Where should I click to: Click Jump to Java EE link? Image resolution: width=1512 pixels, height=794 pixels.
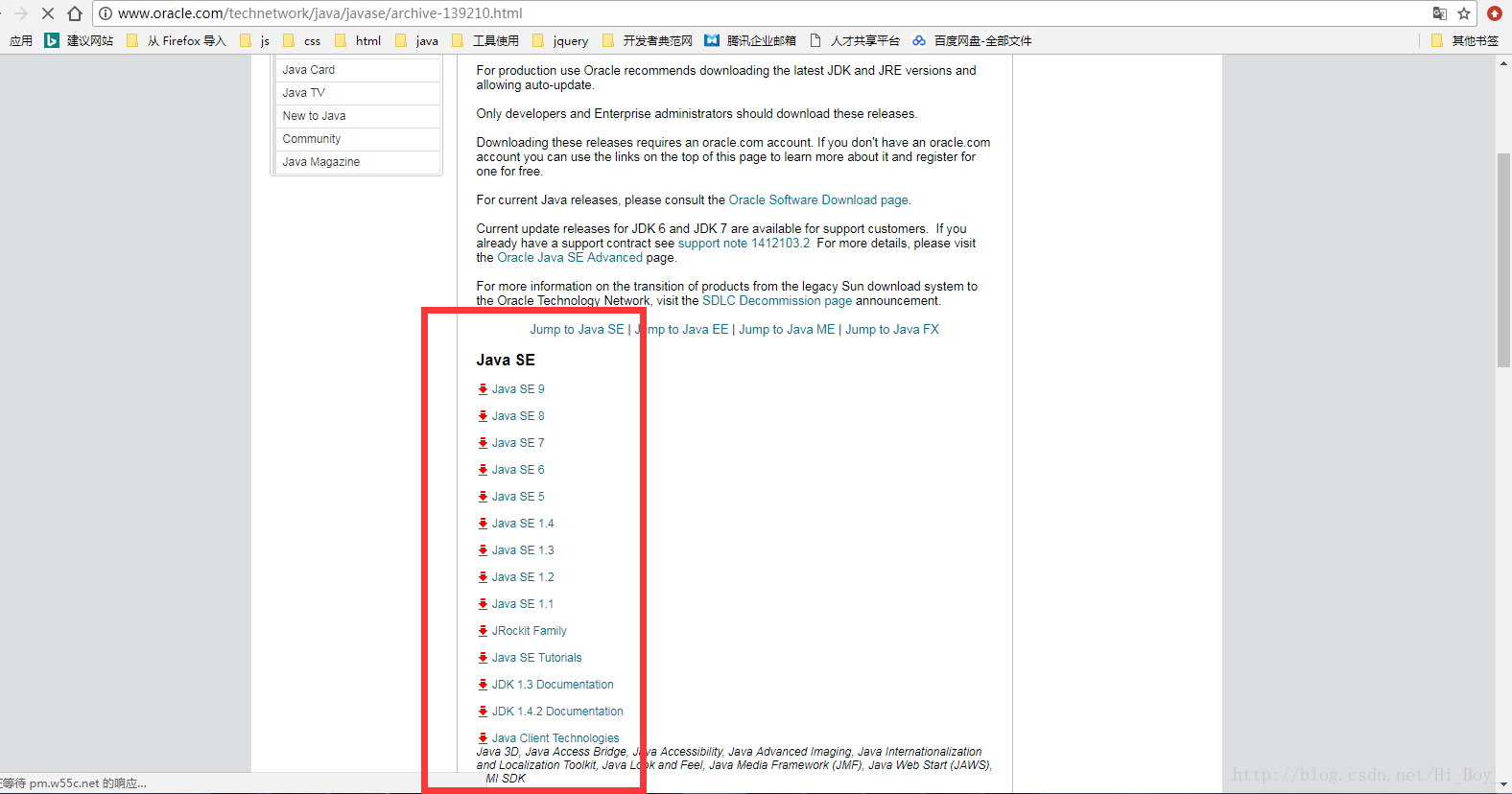[x=682, y=330]
